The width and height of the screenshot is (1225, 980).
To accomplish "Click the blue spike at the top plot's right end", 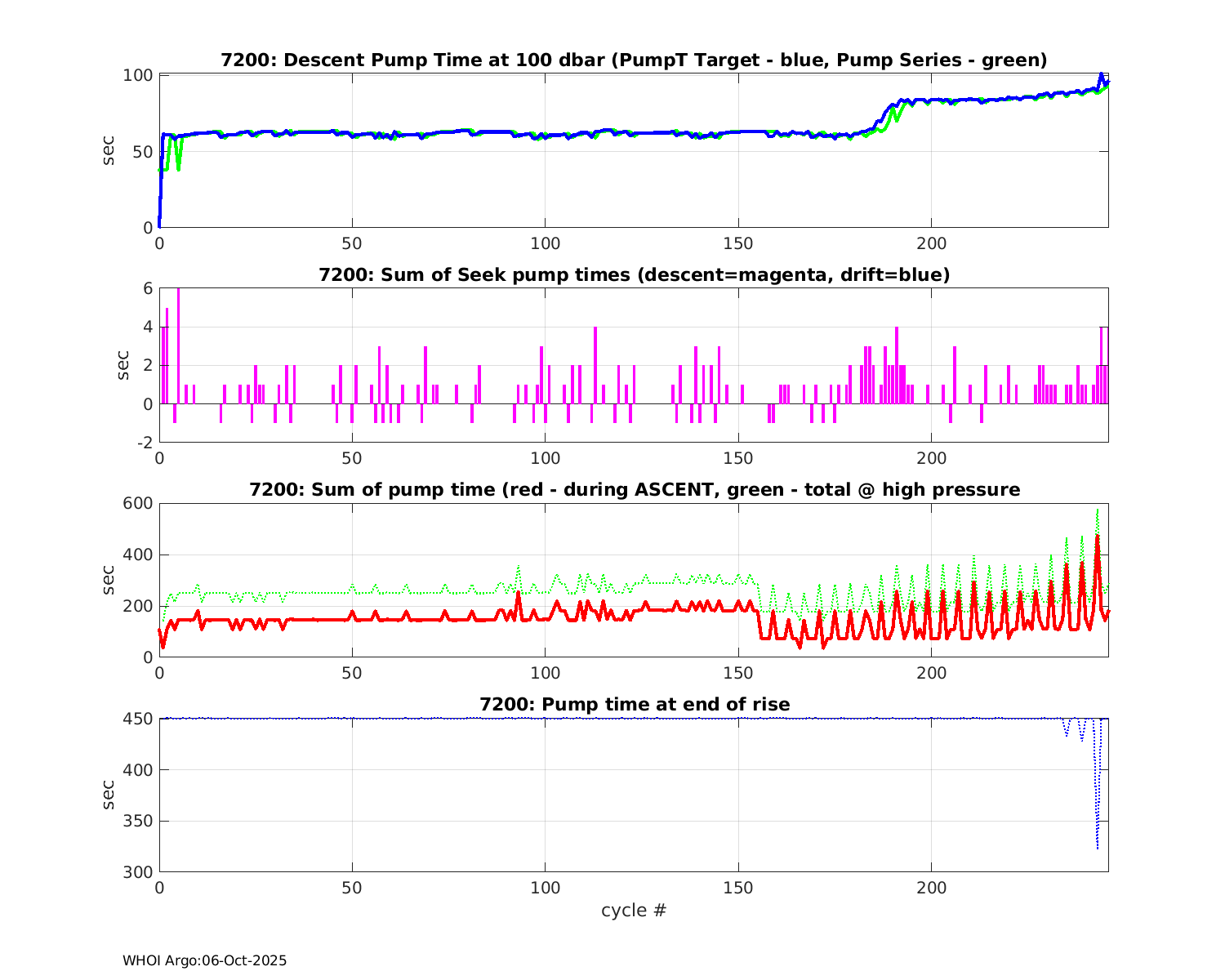I will point(1101,76).
